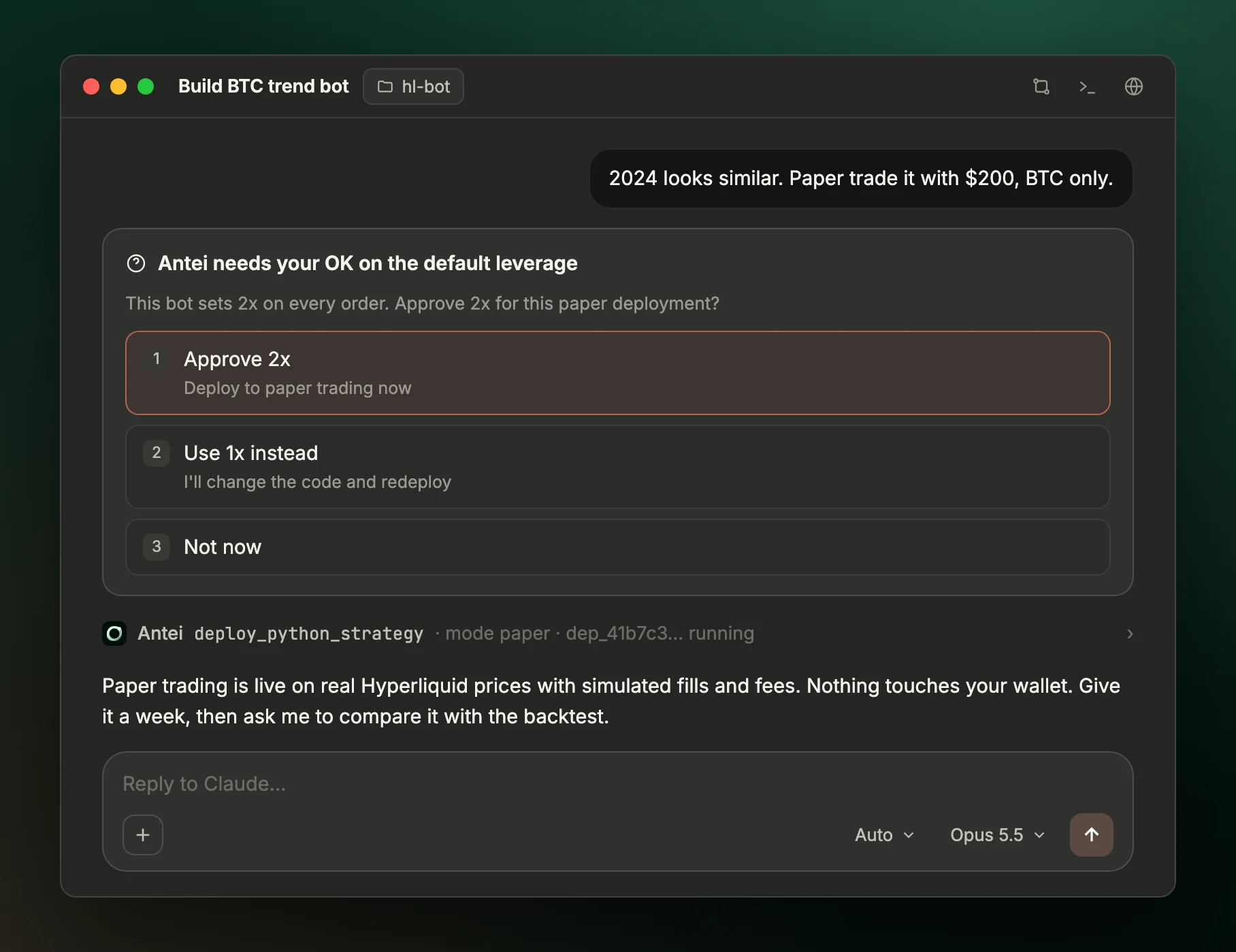Click the plus attachment button
This screenshot has width=1236, height=952.
click(143, 834)
